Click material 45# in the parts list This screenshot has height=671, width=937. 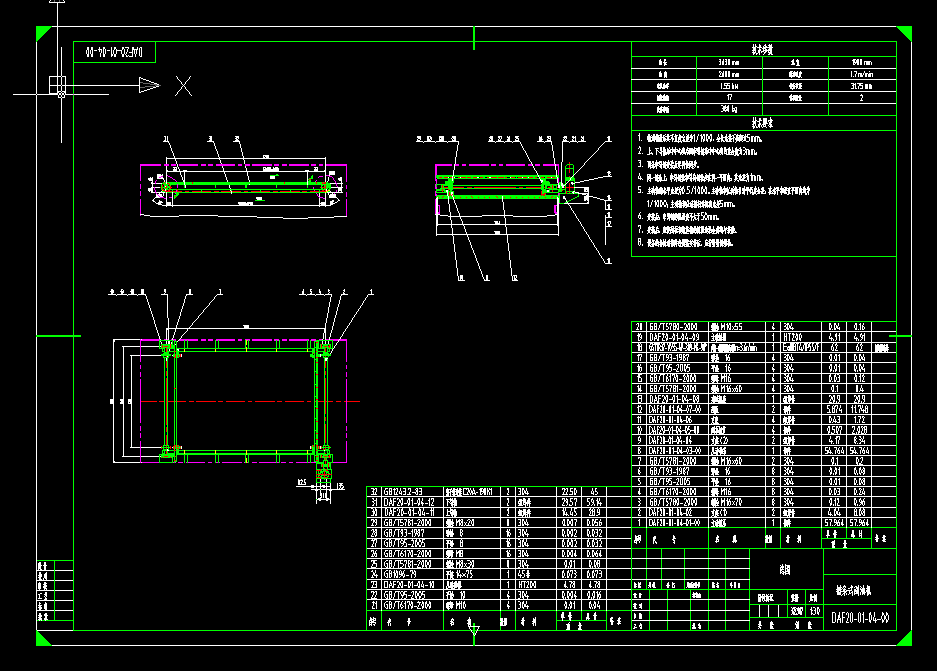coord(525,575)
